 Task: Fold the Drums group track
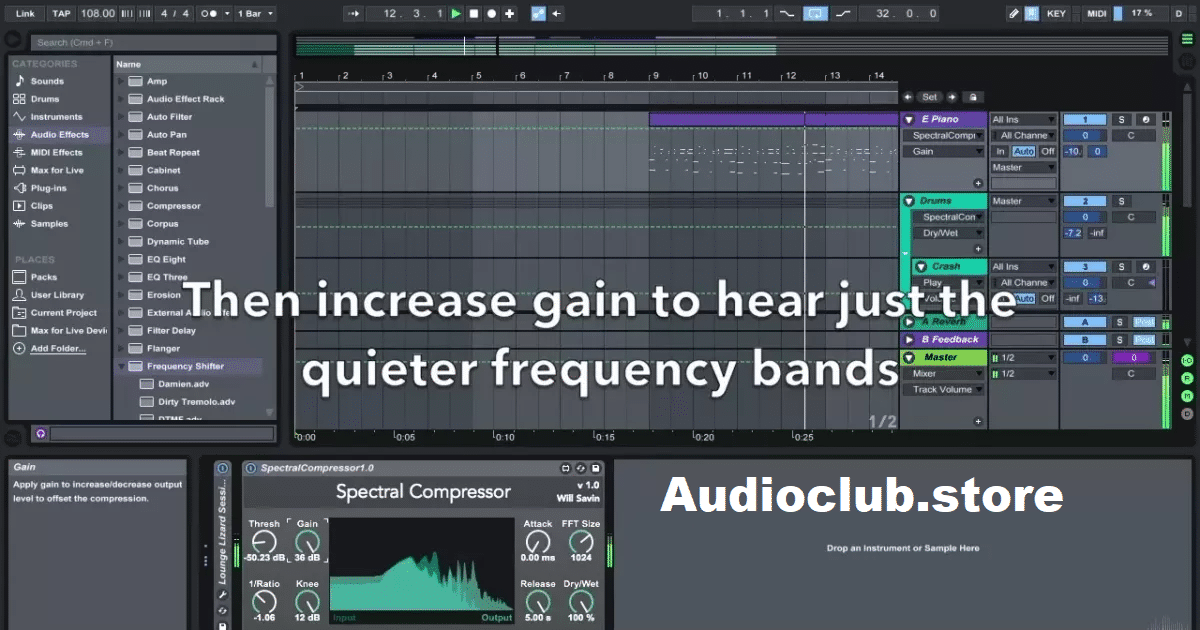[x=909, y=201]
